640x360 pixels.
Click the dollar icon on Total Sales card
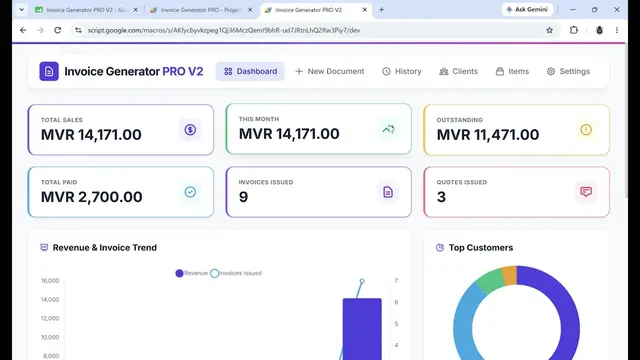190,130
